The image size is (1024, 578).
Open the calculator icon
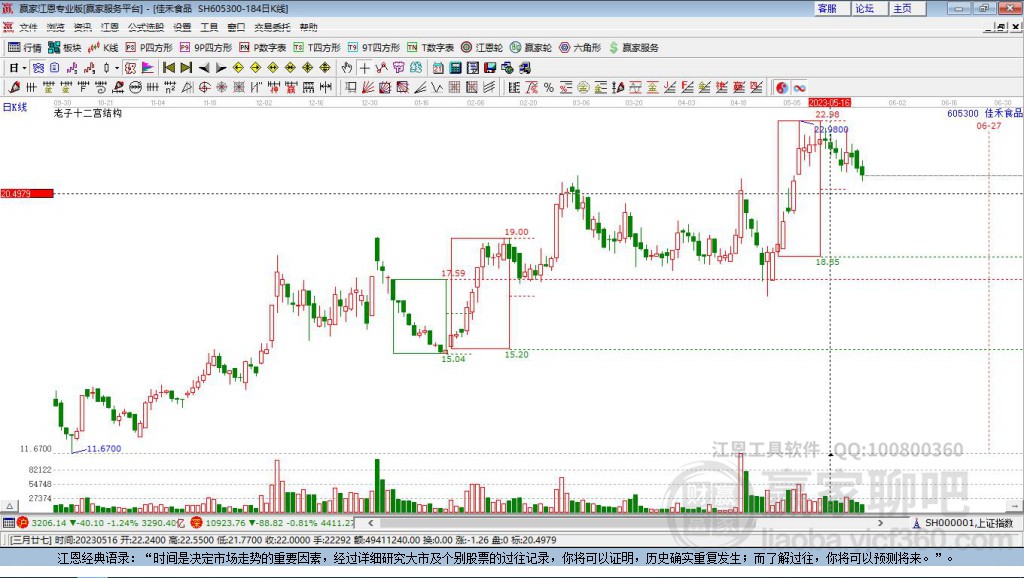coord(455,68)
